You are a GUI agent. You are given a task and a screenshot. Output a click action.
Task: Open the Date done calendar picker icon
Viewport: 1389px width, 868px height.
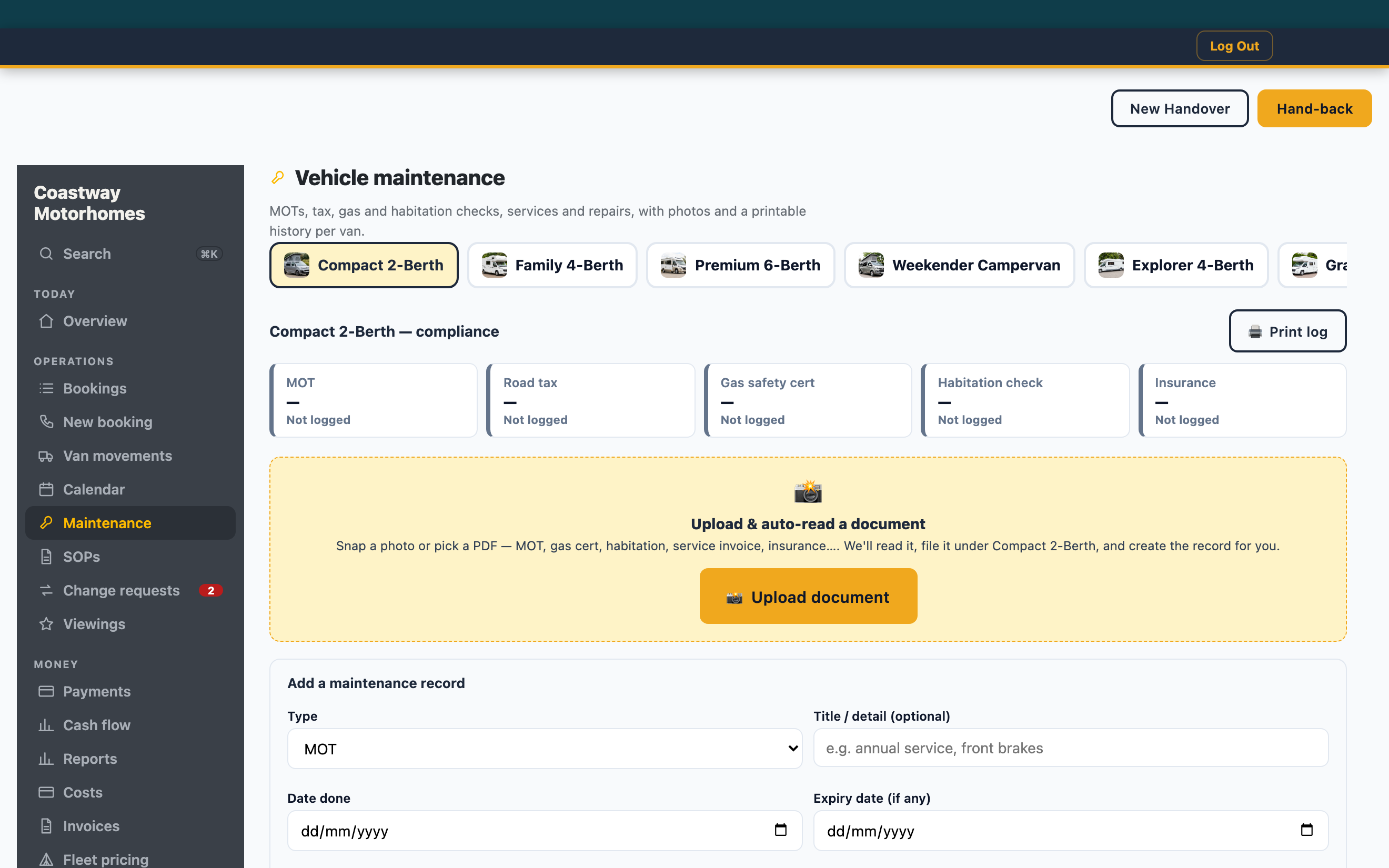point(781,830)
